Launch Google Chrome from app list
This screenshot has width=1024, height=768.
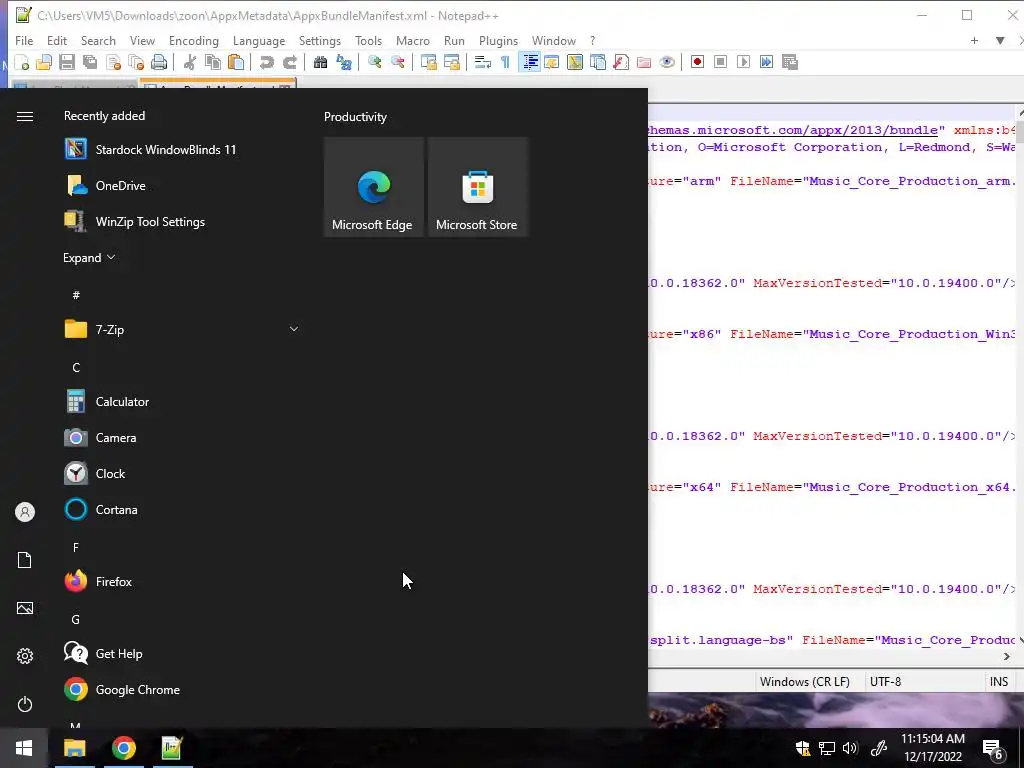[183, 690]
